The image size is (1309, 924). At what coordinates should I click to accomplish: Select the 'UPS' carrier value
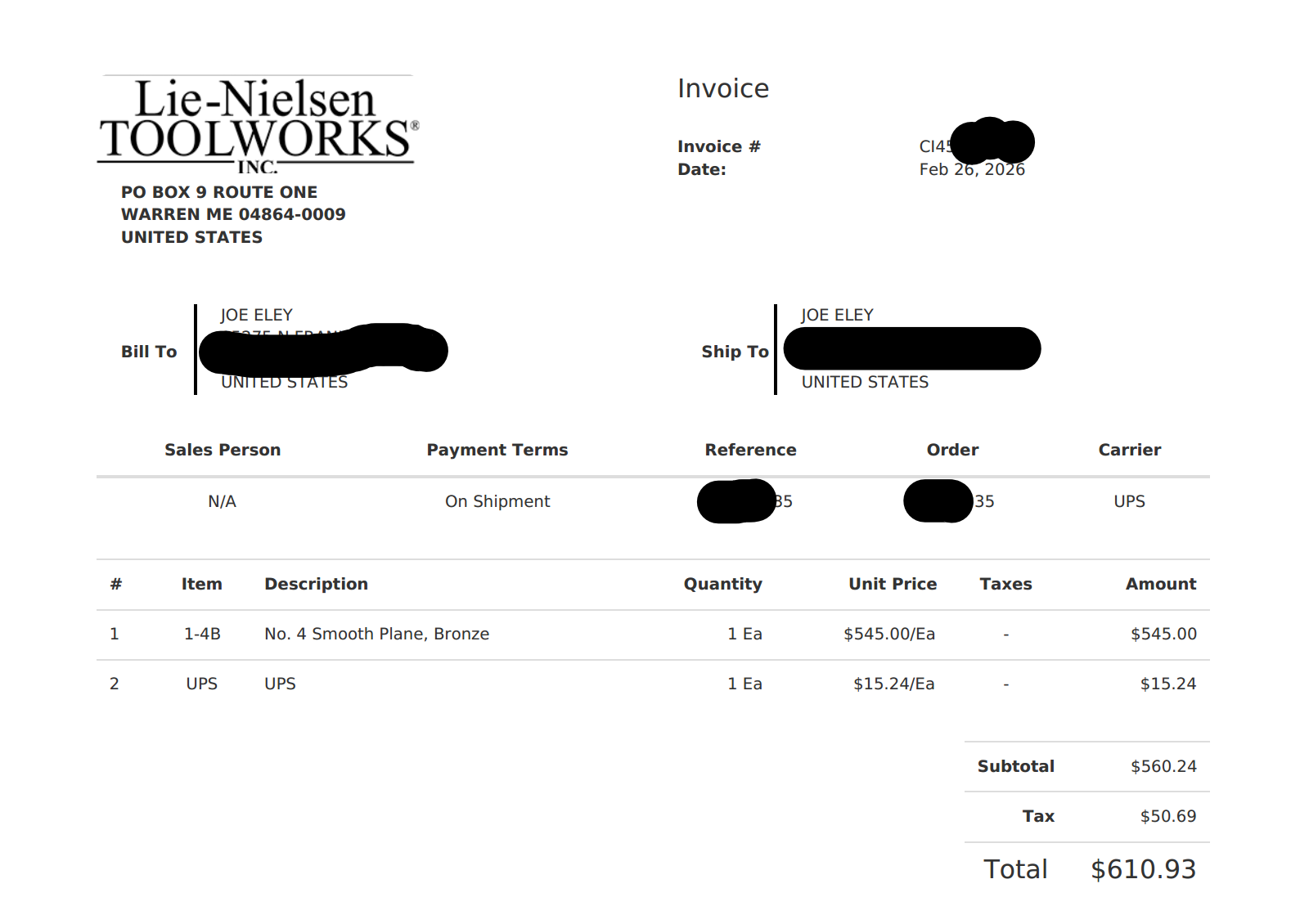point(1129,501)
